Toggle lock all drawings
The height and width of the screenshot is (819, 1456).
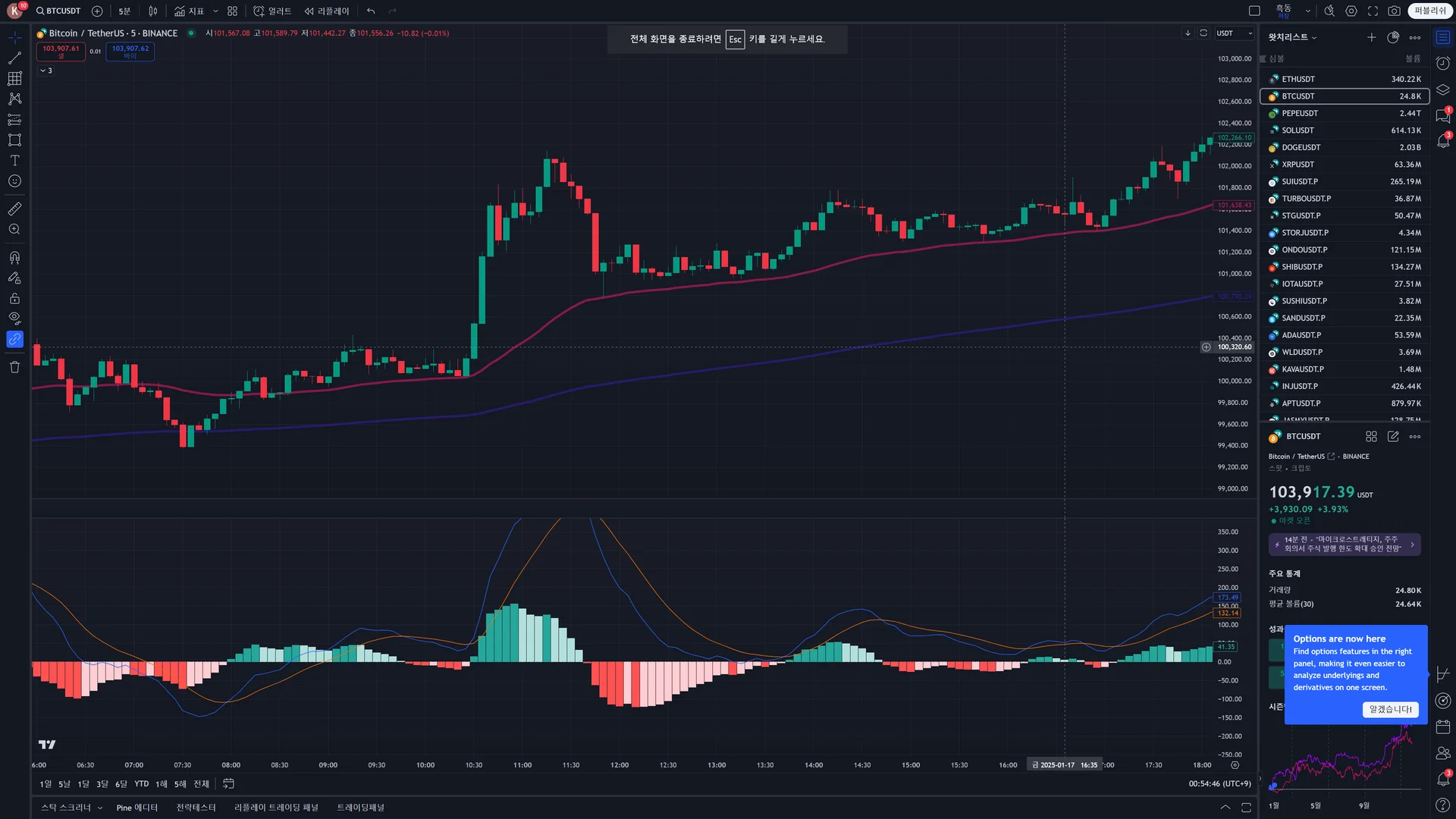click(14, 299)
